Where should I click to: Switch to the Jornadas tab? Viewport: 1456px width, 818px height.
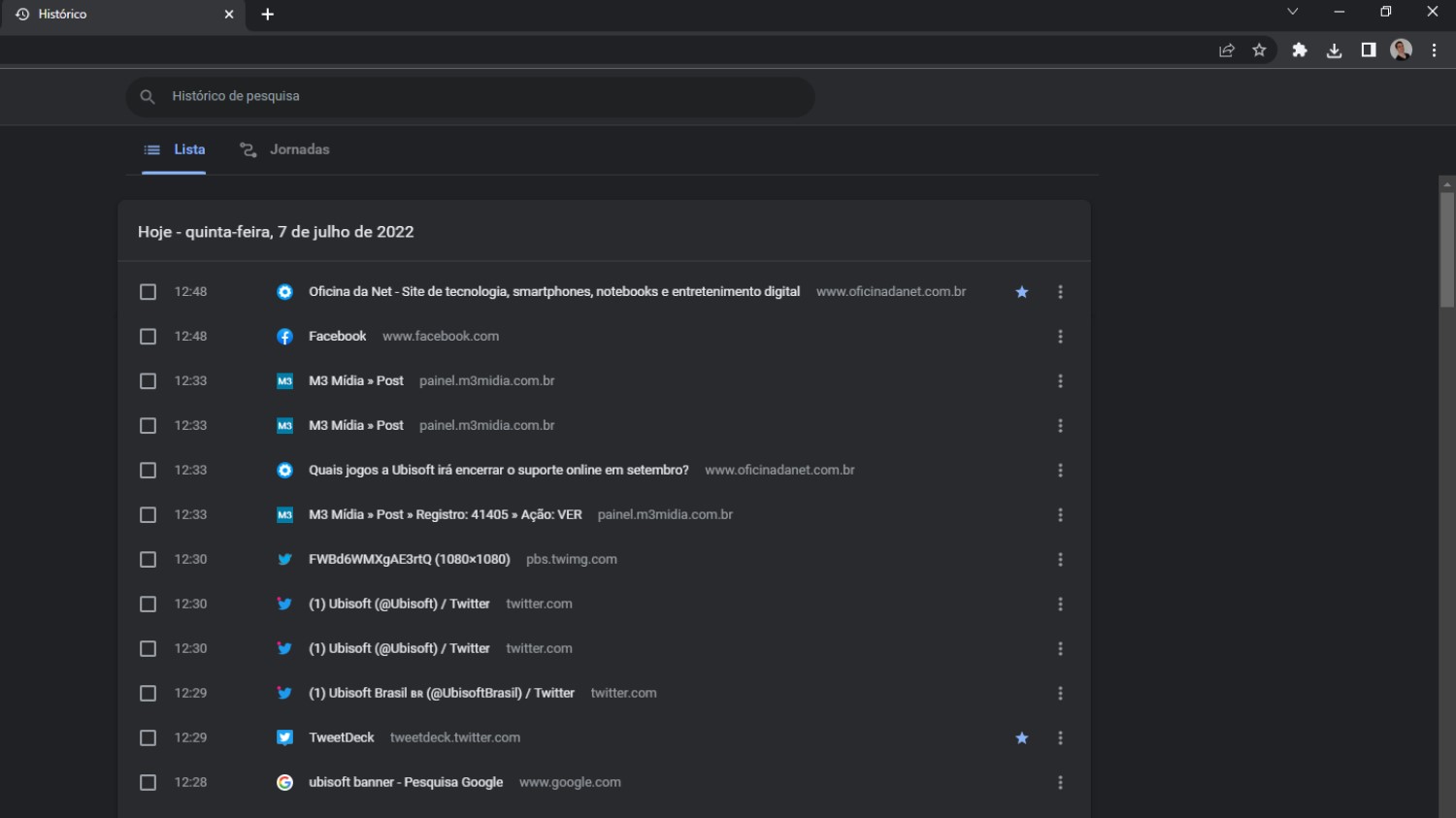tap(284, 150)
